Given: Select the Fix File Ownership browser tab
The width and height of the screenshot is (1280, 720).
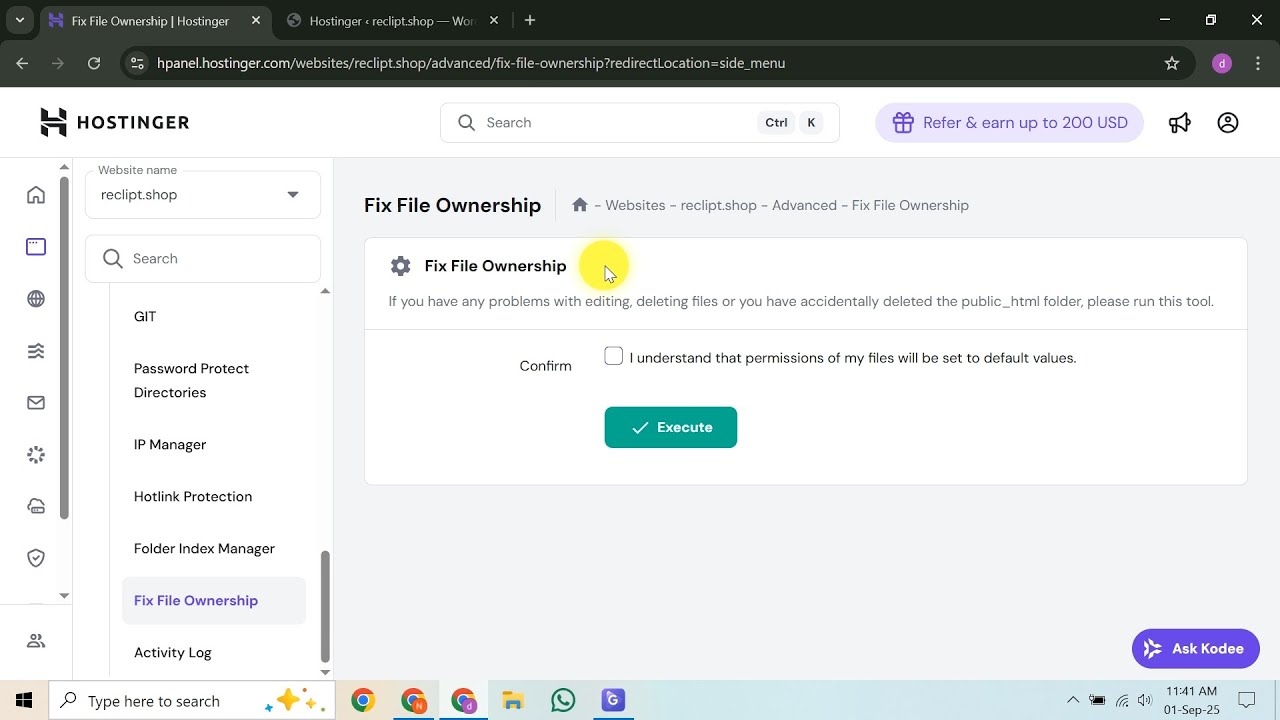Looking at the screenshot, I should (x=155, y=20).
